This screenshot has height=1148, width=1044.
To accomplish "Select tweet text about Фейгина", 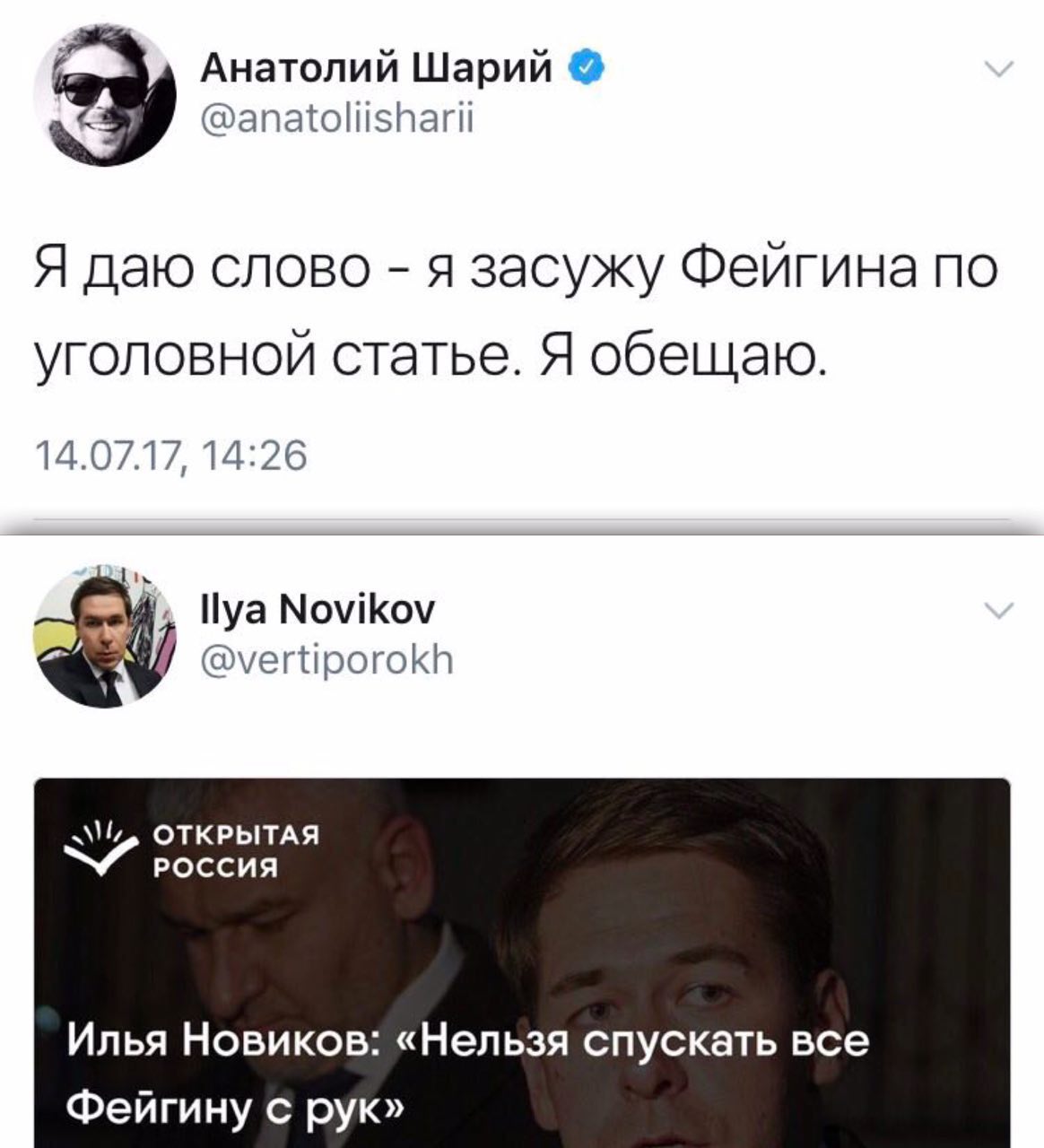I will coord(516,311).
